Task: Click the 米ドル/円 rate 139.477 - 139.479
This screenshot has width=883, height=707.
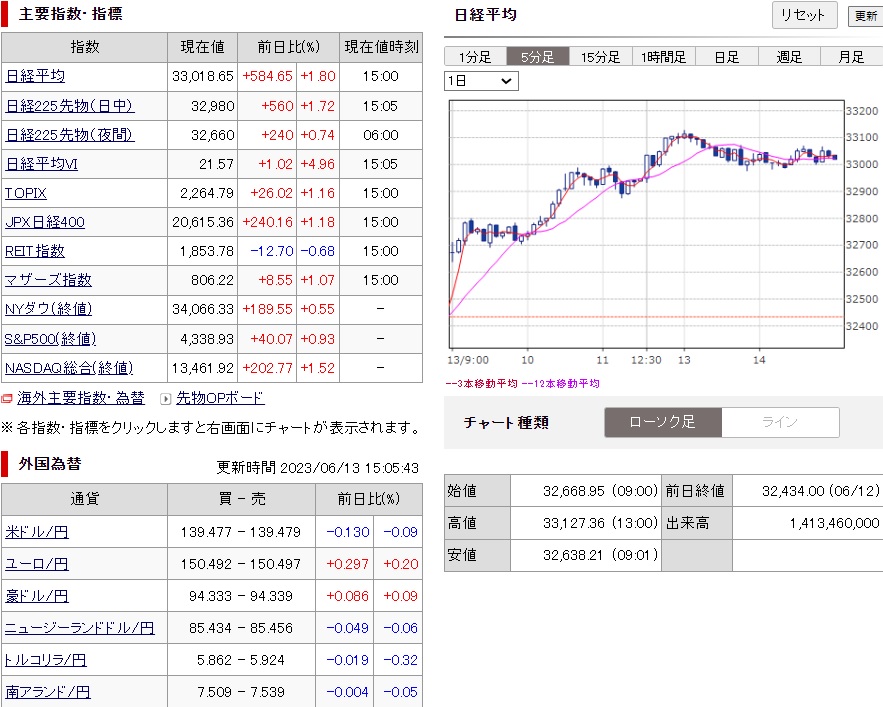Action: [x=240, y=532]
